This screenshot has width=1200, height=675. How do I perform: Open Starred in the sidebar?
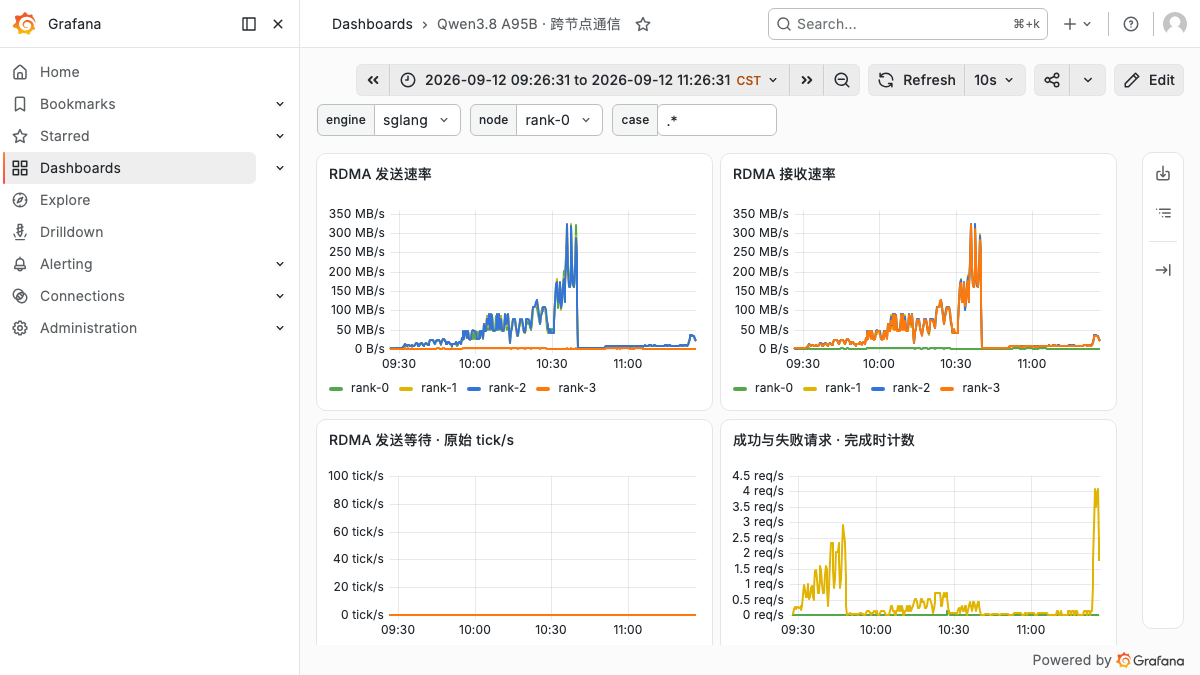pos(64,136)
